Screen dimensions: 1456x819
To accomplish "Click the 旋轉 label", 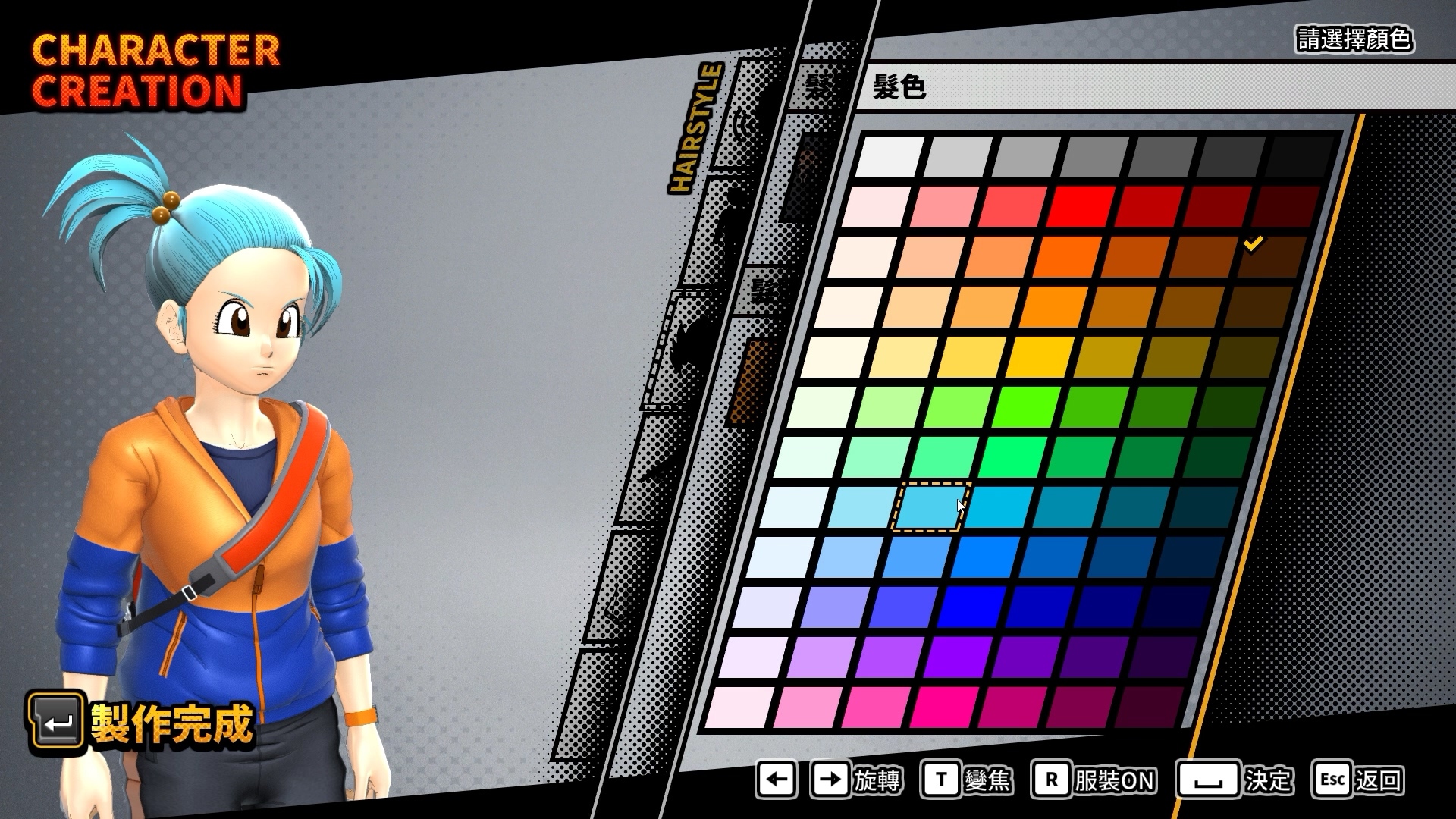I will [x=877, y=780].
